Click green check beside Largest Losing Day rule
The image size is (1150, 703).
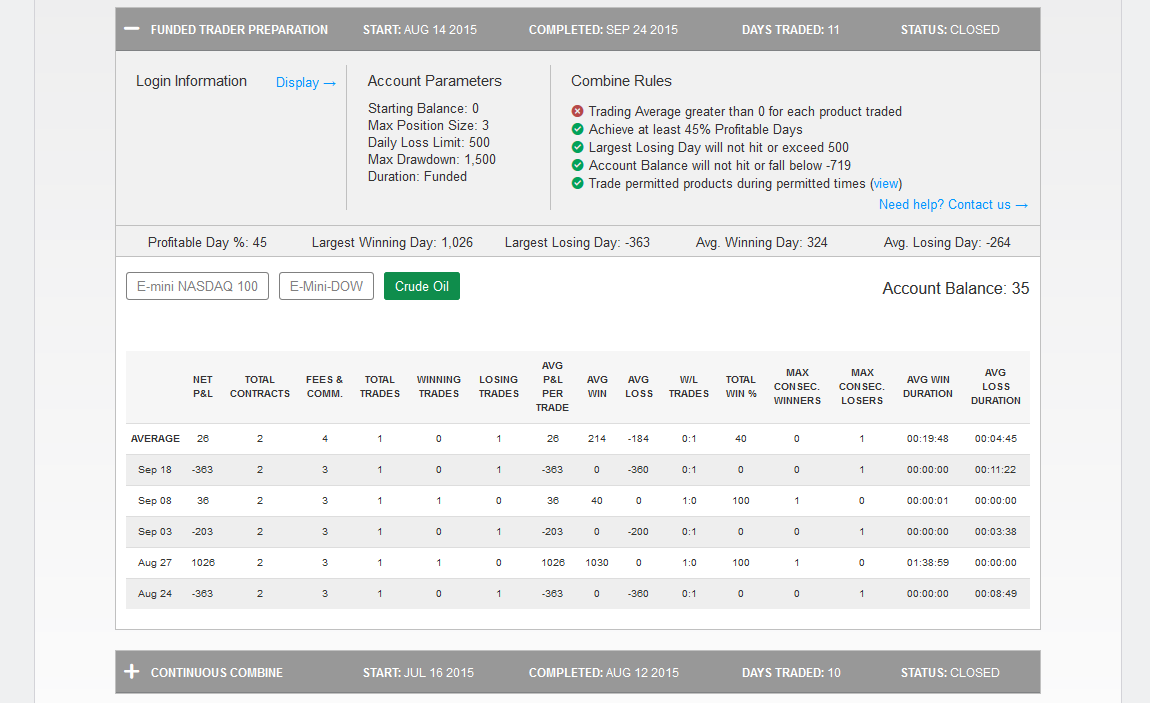coord(577,147)
